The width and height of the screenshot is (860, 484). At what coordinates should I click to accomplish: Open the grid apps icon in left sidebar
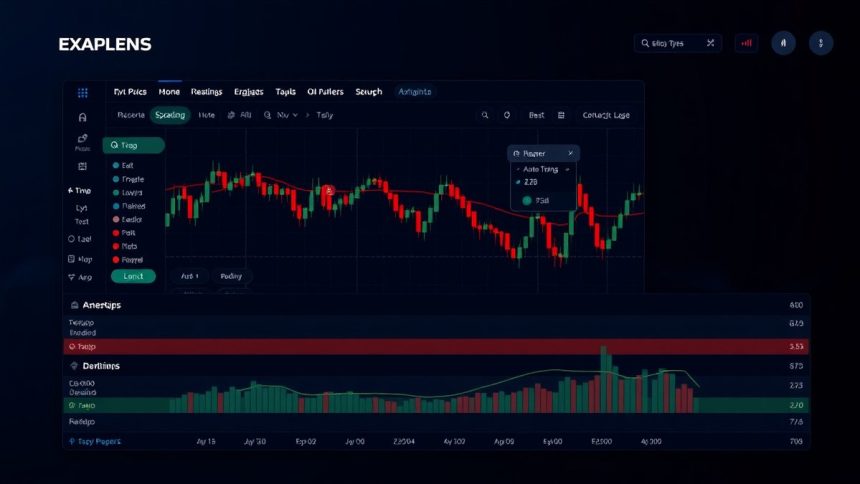(x=82, y=92)
